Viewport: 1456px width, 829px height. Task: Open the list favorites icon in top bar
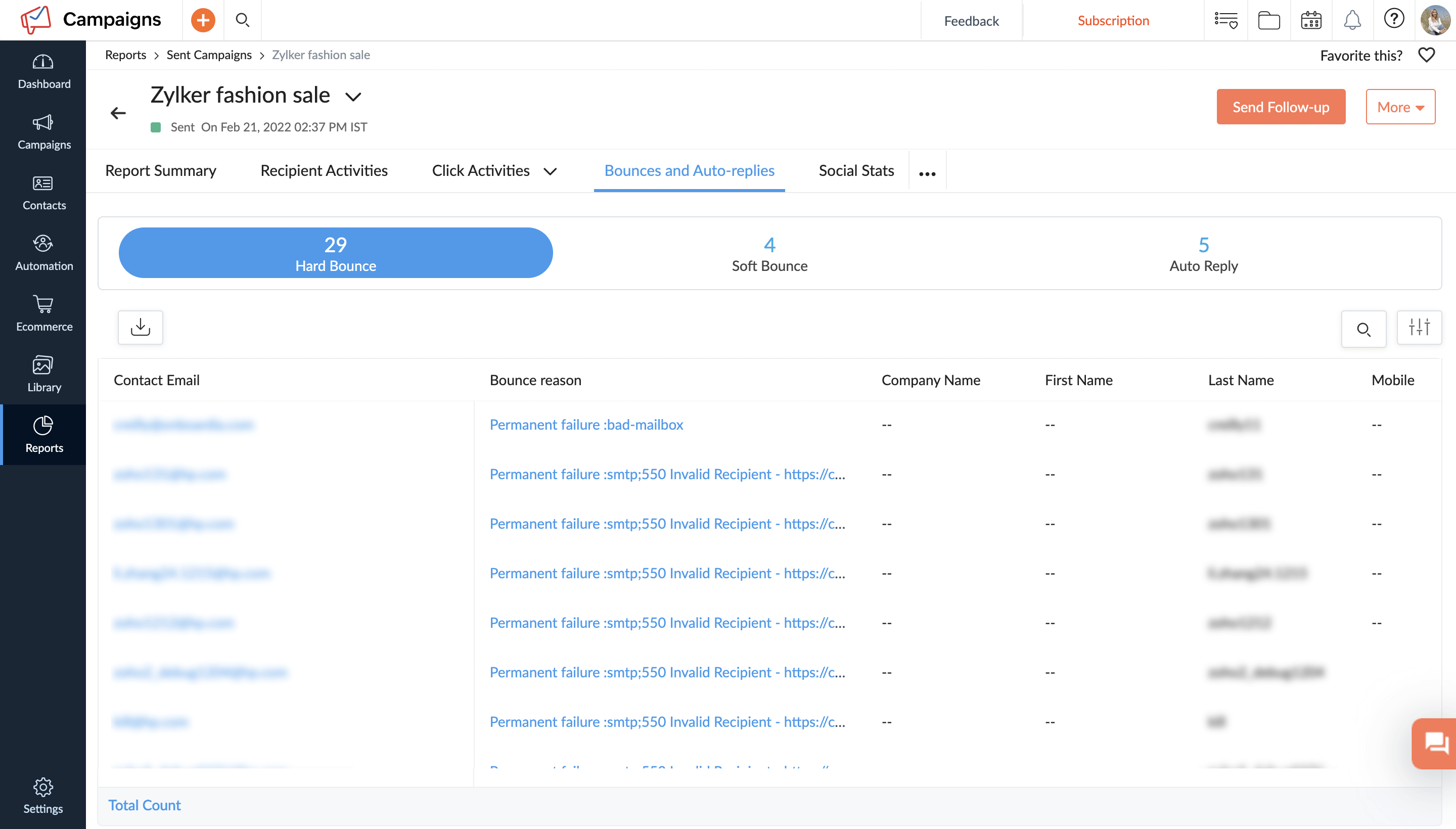1225,20
